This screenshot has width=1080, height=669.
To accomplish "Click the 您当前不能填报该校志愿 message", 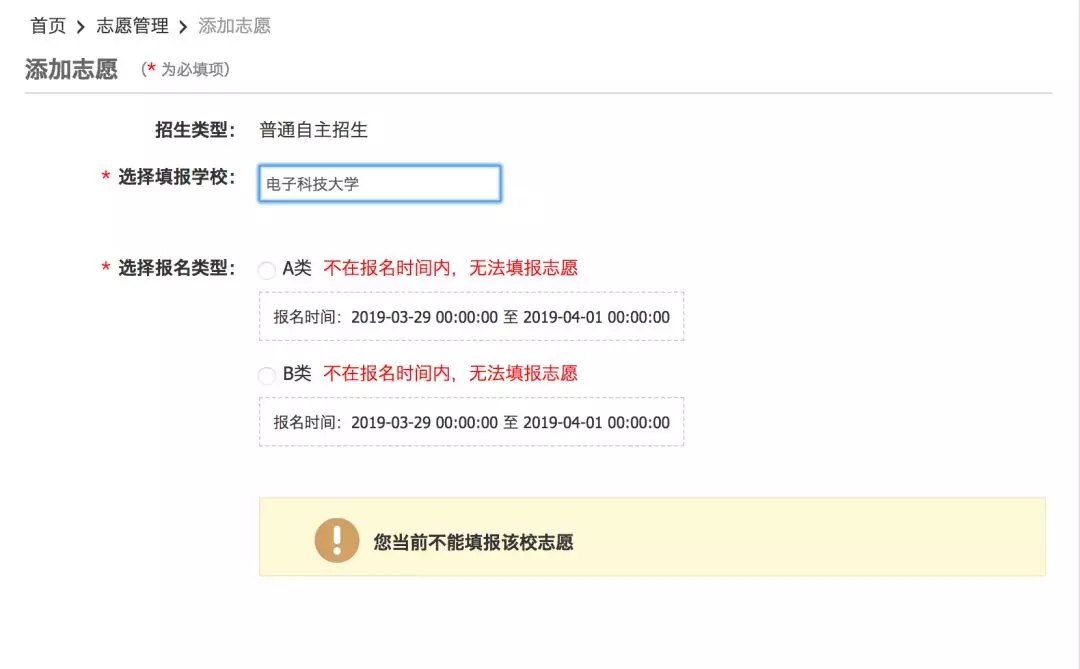I will (473, 542).
